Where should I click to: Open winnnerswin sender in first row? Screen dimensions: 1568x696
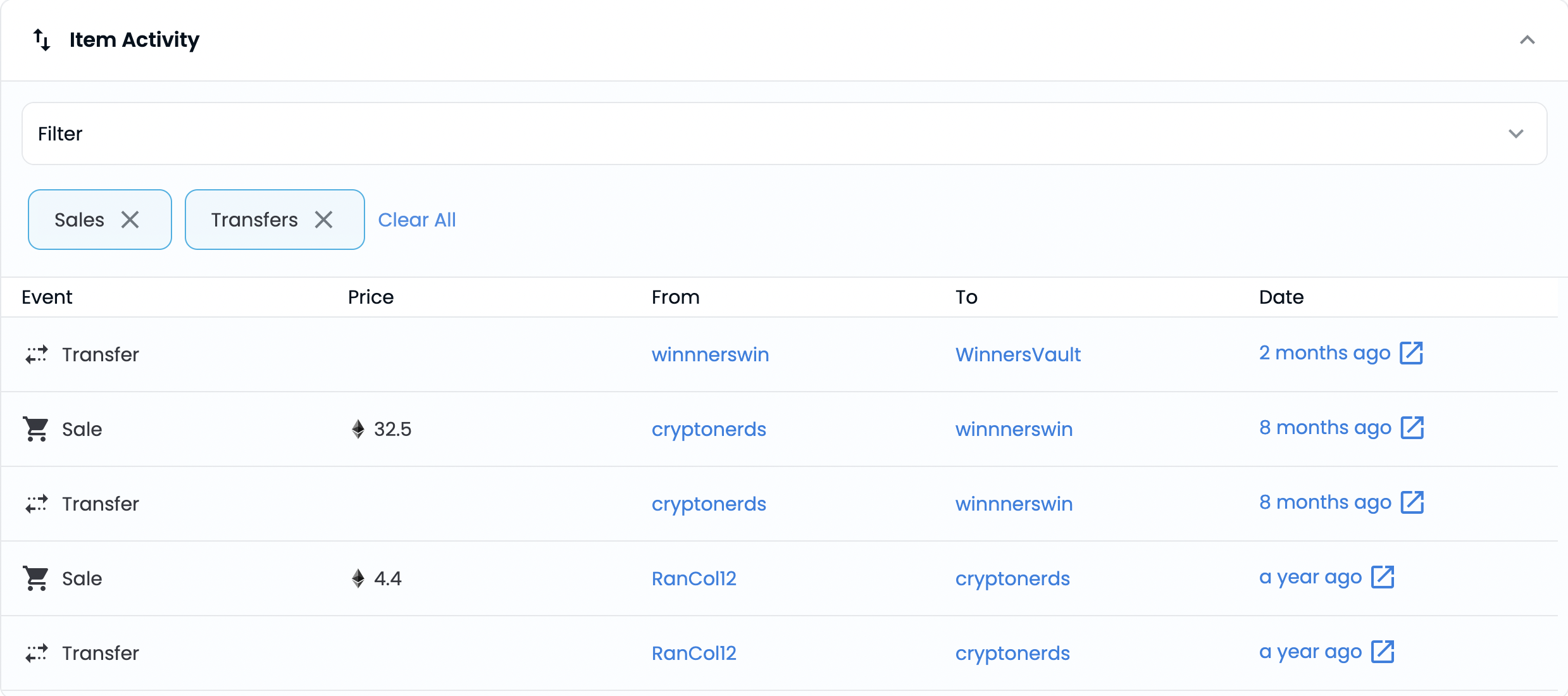click(711, 354)
